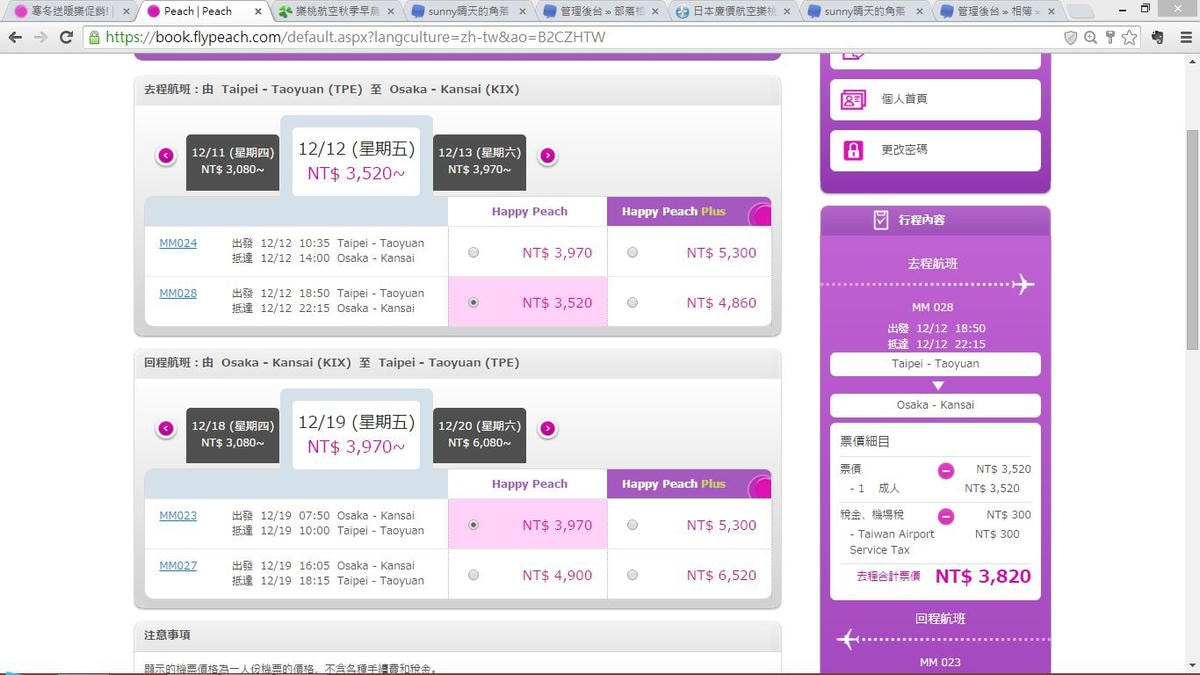The height and width of the screenshot is (675, 1200).
Task: Select Happy Peach NT$ 3,970 for flight MM024
Action: (x=474, y=253)
